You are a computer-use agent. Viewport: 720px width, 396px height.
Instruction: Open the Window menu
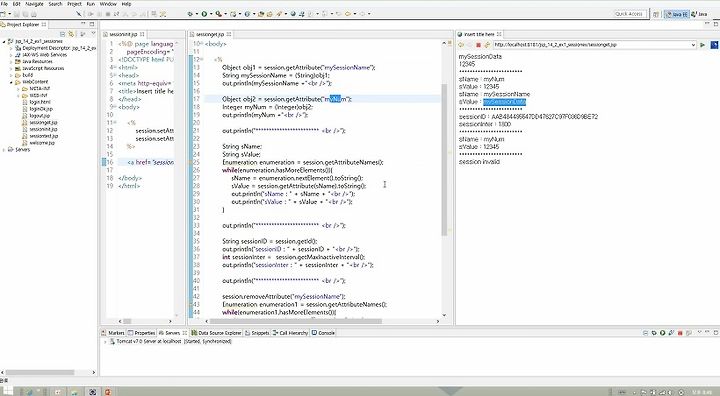(108, 4)
